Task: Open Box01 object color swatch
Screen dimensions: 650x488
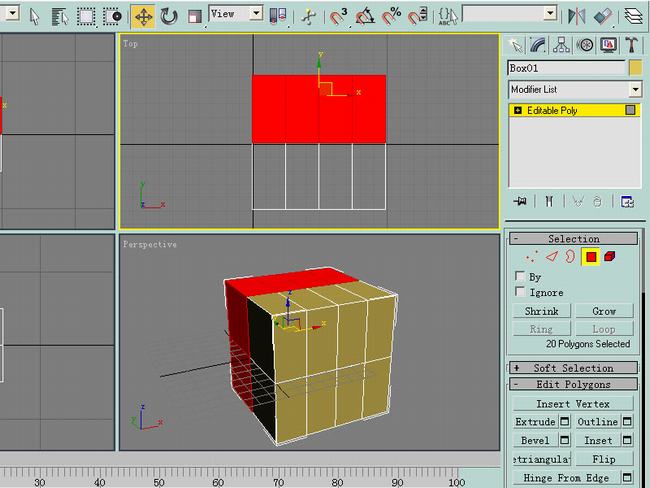Action: tap(635, 68)
